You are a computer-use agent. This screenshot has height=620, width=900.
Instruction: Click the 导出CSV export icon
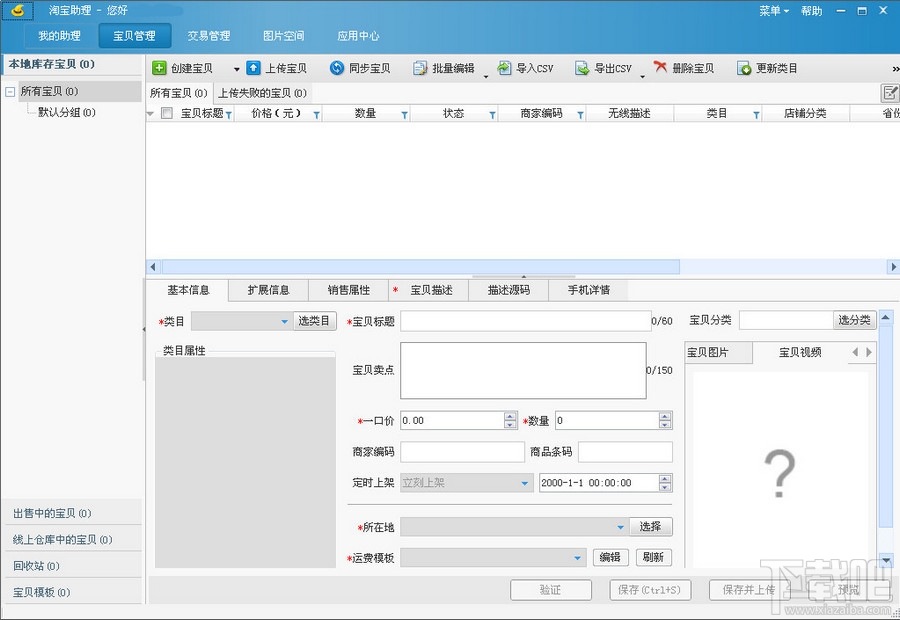pos(582,68)
